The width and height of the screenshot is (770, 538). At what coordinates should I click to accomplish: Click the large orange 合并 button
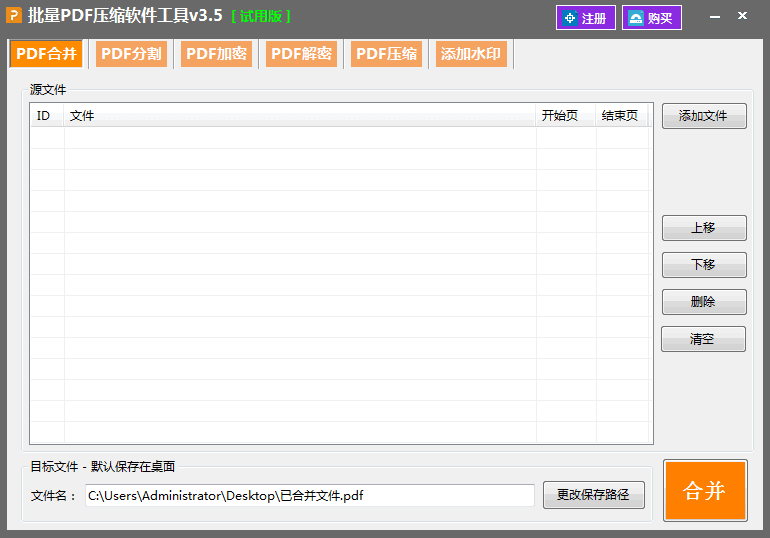coord(705,490)
